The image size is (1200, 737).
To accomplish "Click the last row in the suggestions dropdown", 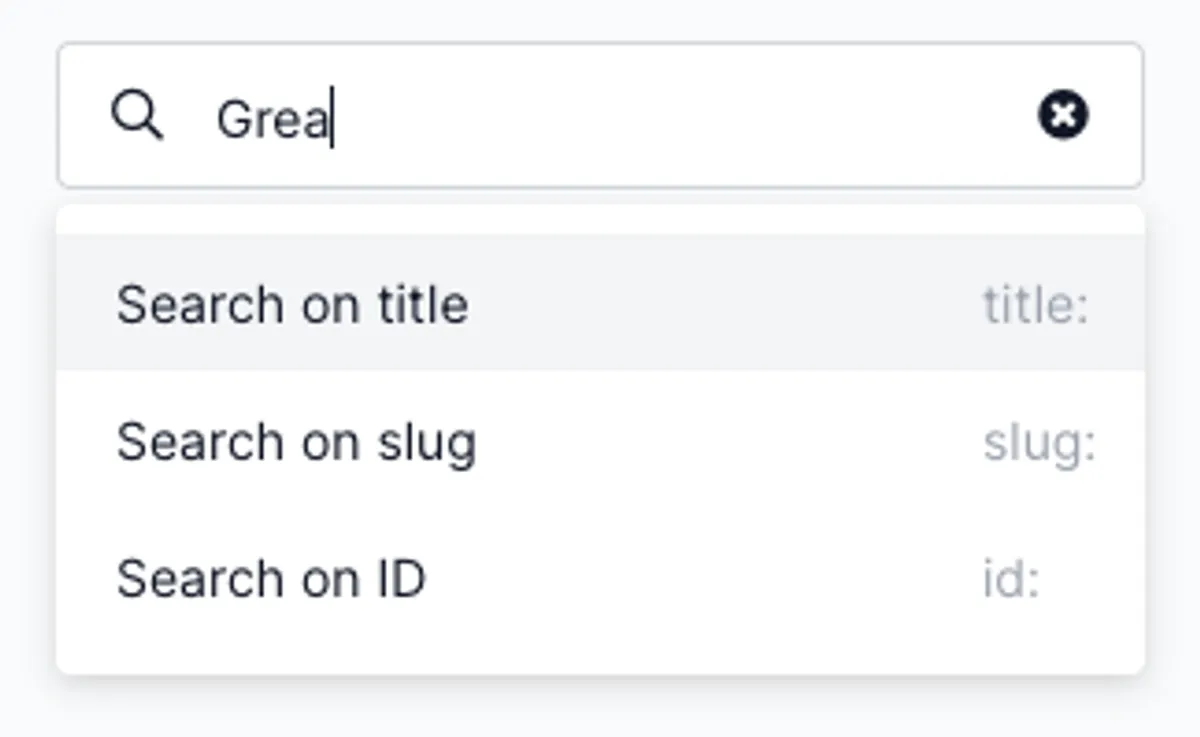I will [x=600, y=578].
